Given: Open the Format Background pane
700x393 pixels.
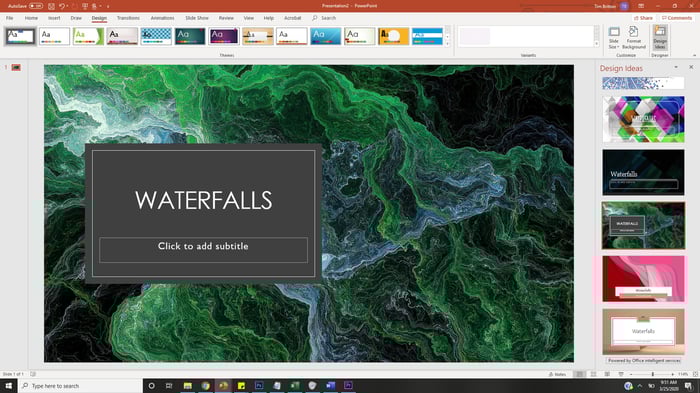Looking at the screenshot, I should (633, 38).
